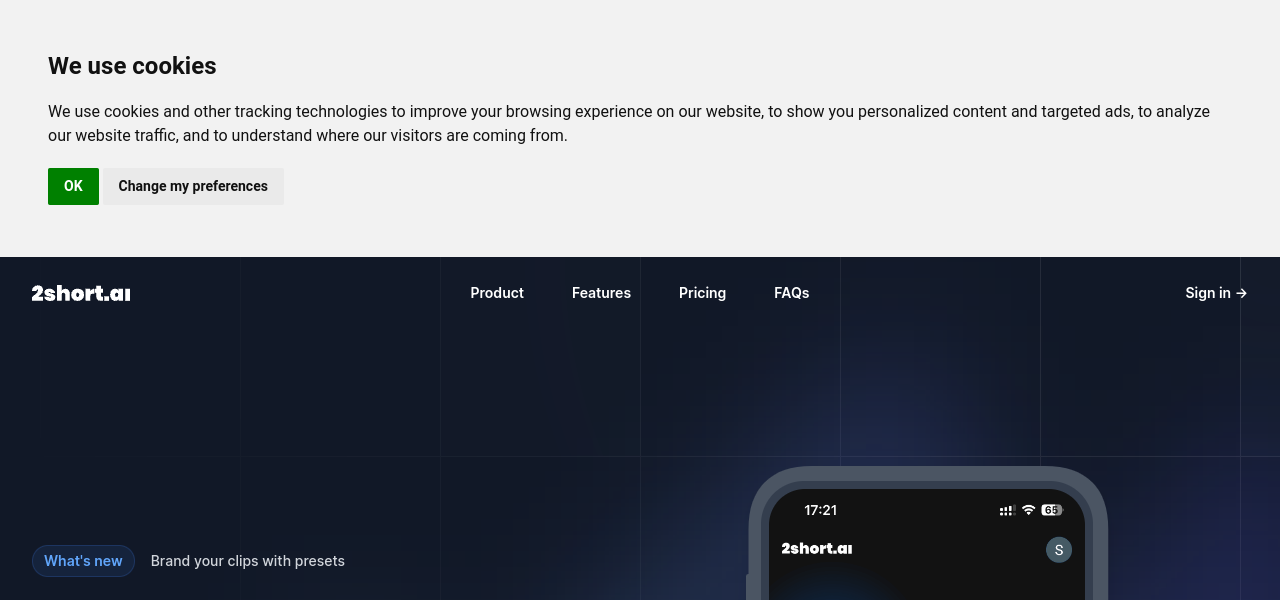1280x600 pixels.
Task: Click the We use cookies heading
Action: coord(132,66)
